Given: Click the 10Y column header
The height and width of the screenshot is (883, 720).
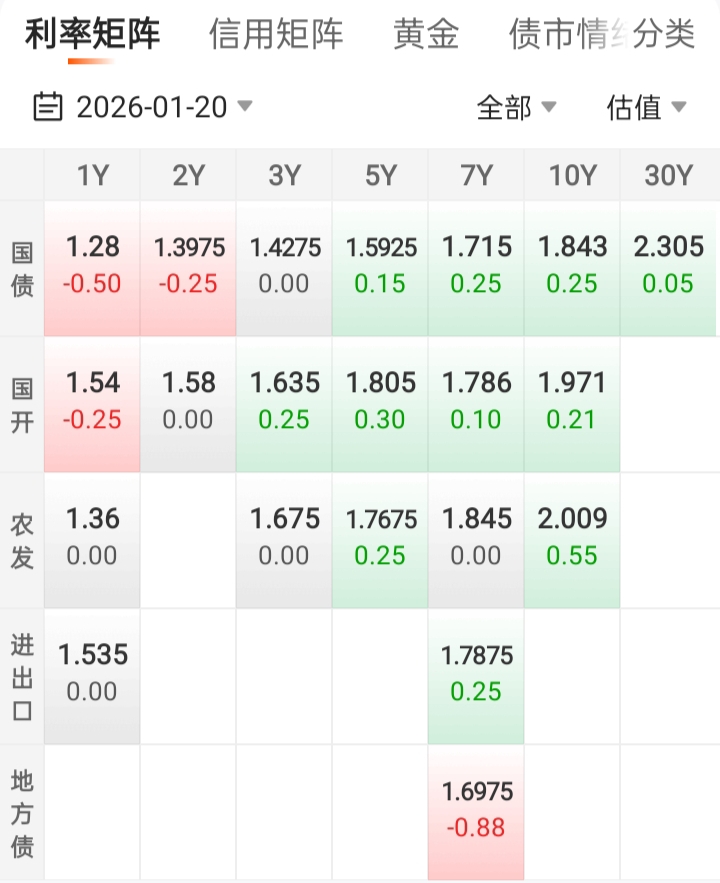Looking at the screenshot, I should 572,176.
